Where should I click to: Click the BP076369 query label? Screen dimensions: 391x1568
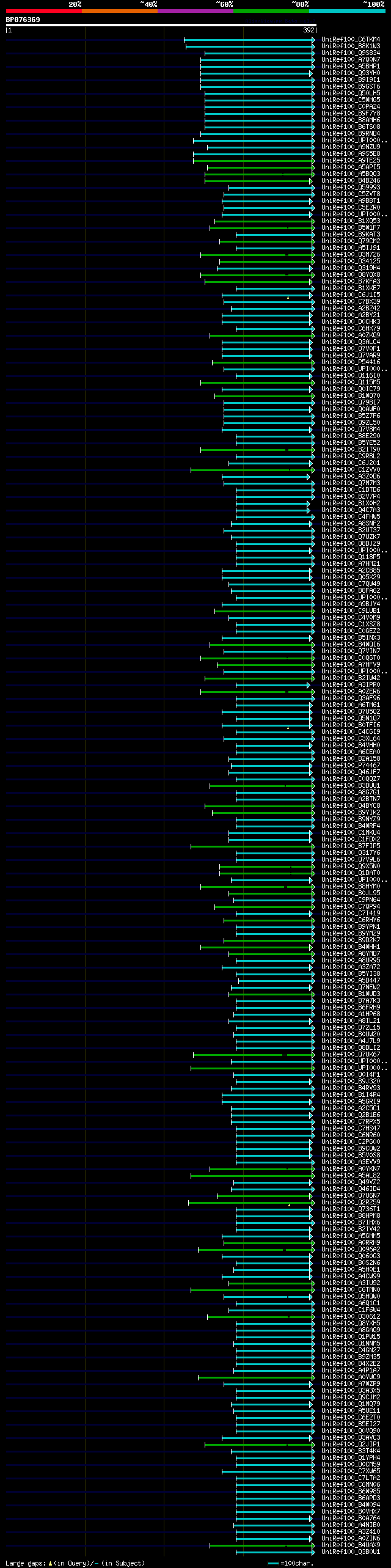click(x=23, y=20)
